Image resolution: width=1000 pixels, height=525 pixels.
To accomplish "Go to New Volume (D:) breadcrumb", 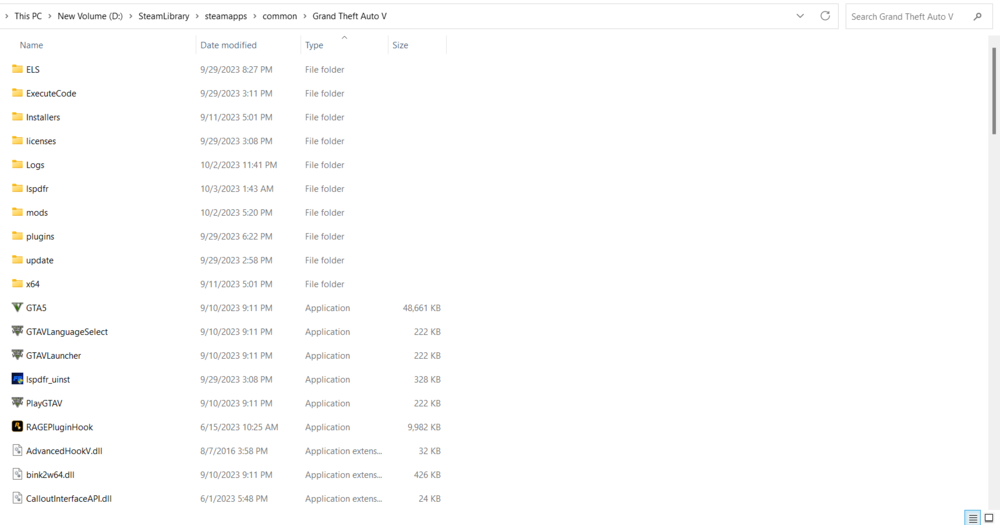I will (x=90, y=16).
